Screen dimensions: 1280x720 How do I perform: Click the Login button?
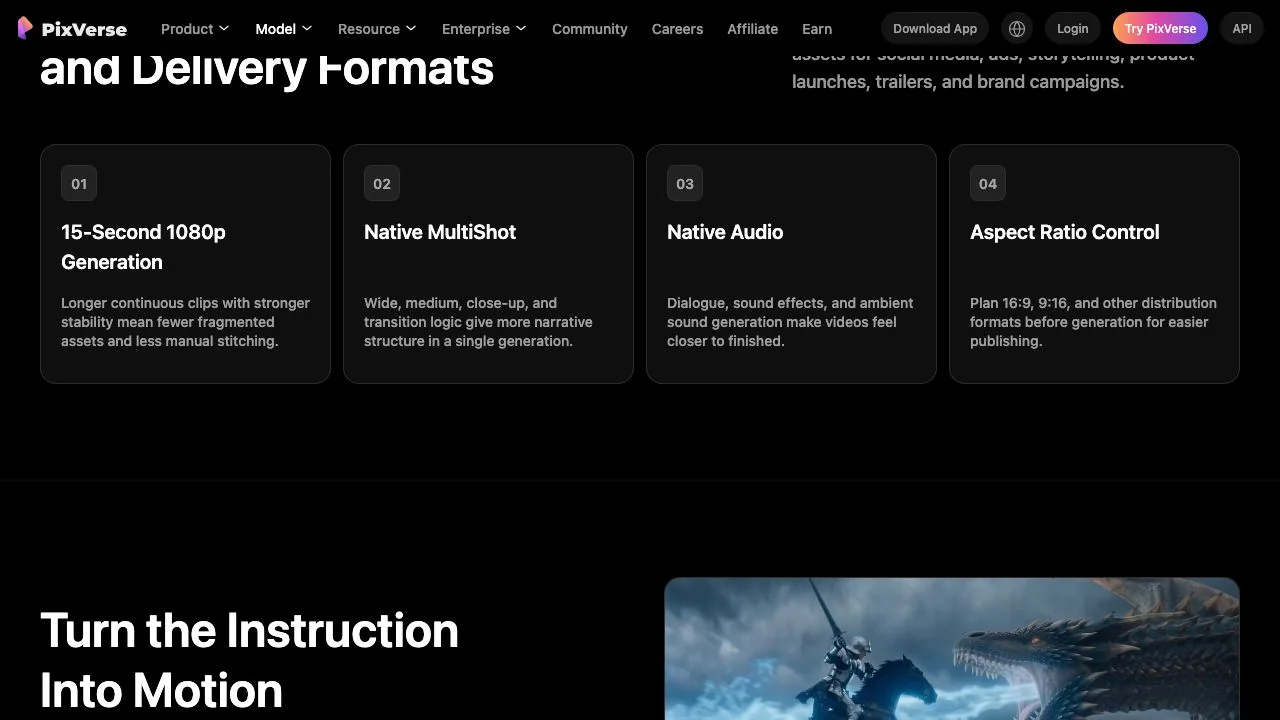click(1073, 29)
